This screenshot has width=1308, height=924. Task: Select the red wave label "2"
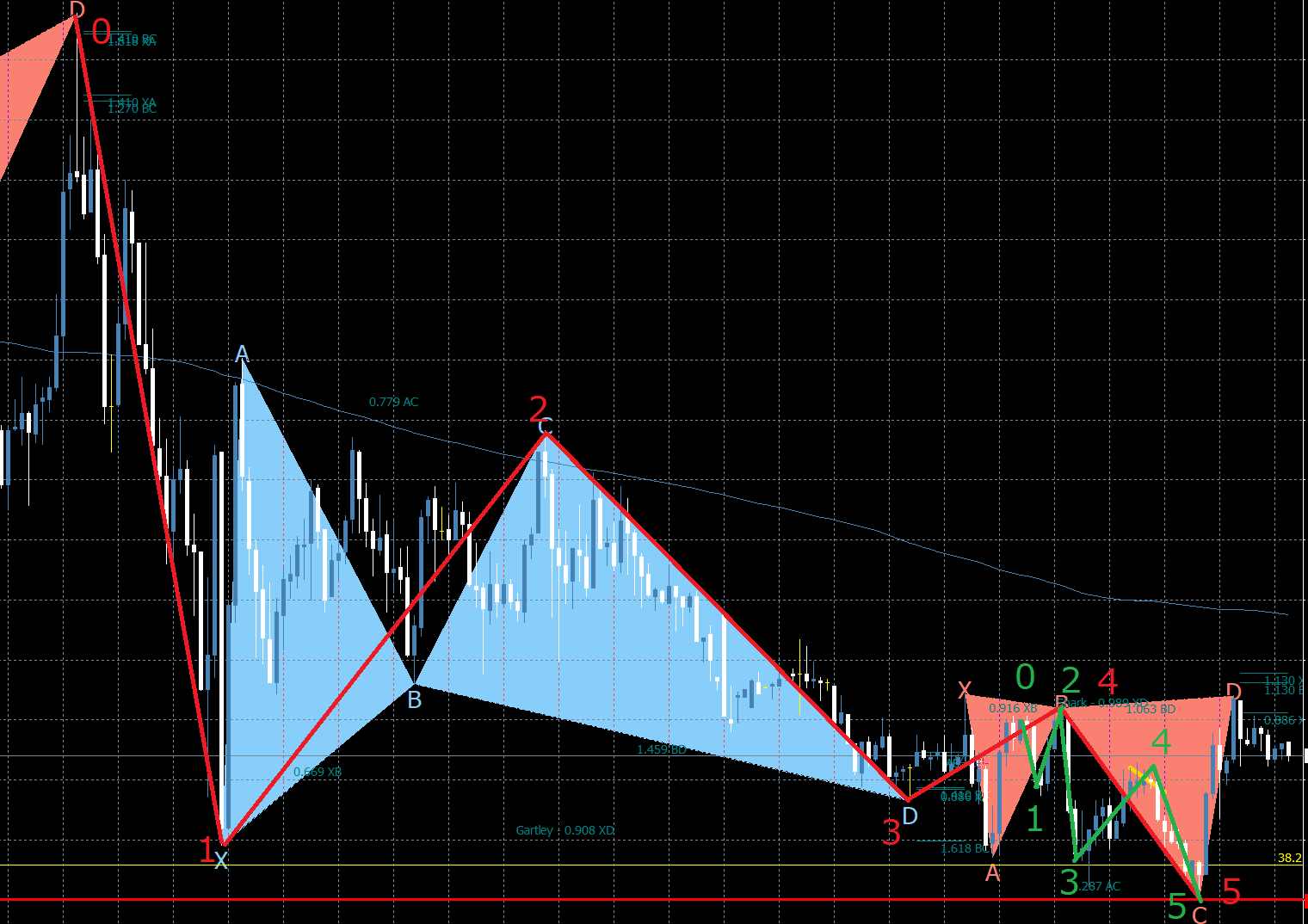coord(539,408)
